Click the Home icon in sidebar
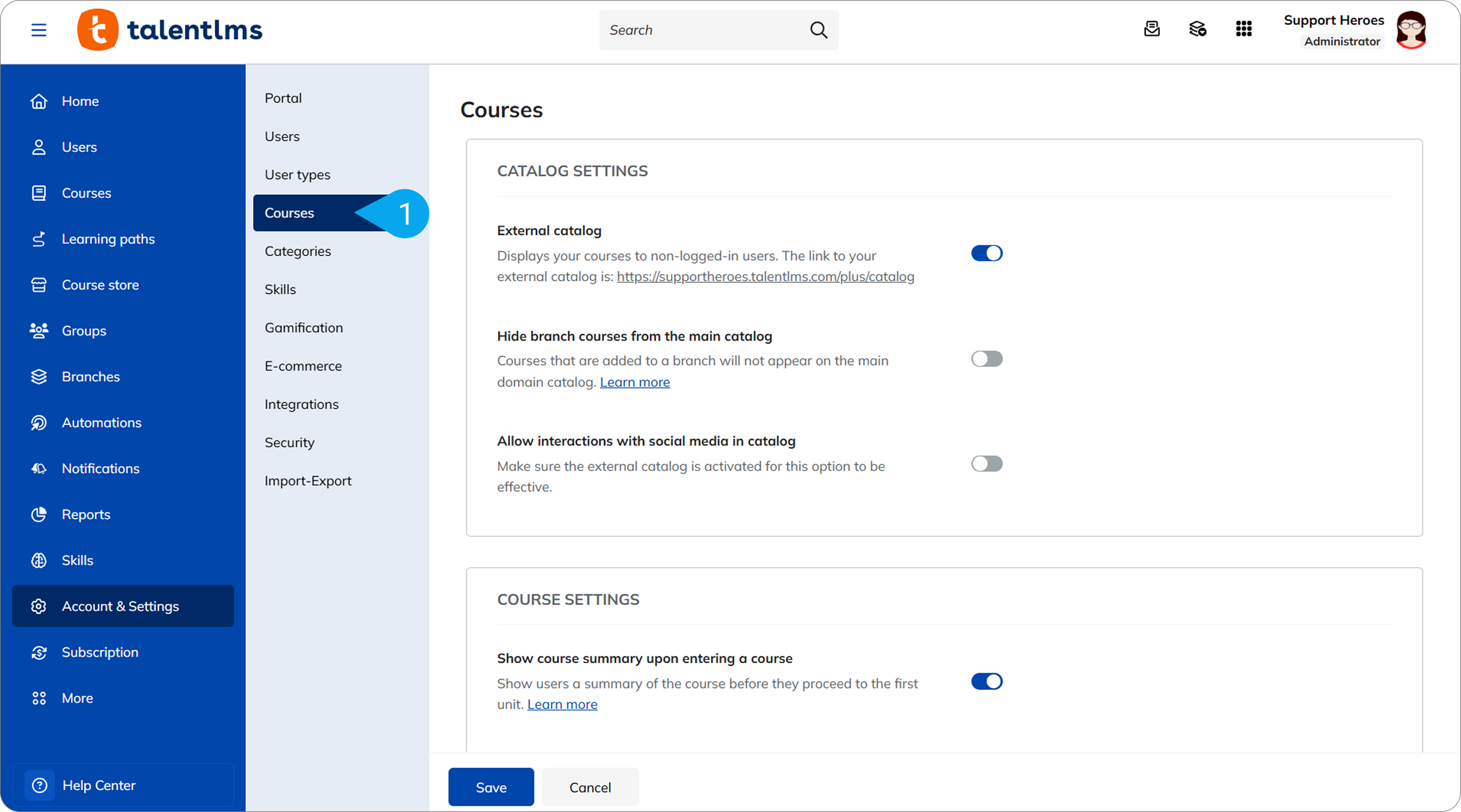 tap(39, 101)
